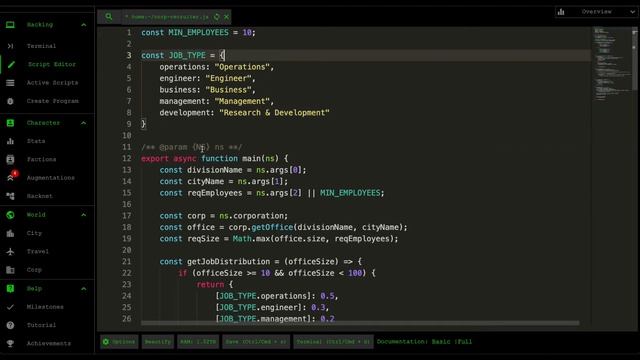This screenshot has width=640, height=360.
Task: Click the '@param {NS} ns' comment line
Action: pos(192,147)
